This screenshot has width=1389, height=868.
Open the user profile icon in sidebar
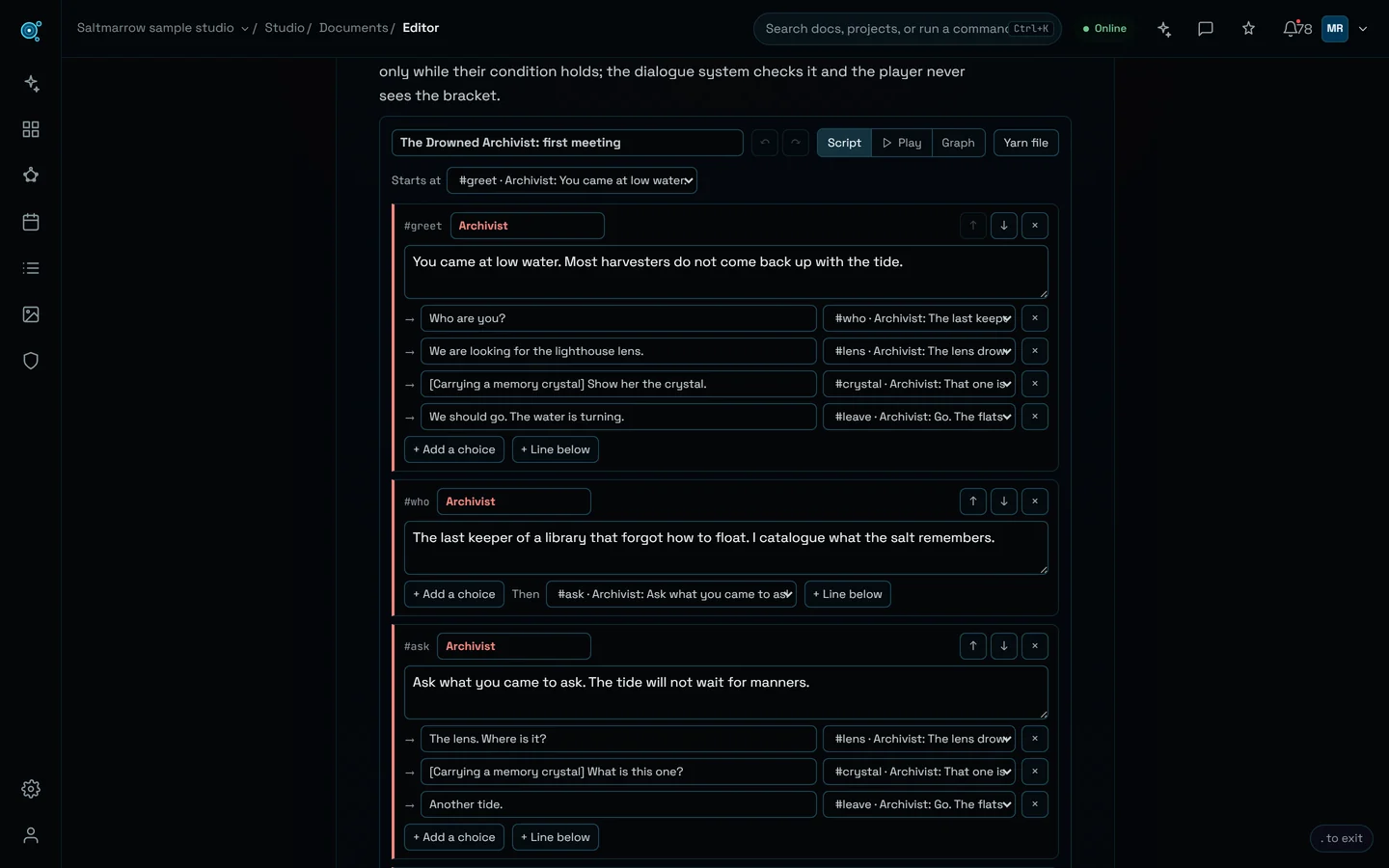point(31,835)
